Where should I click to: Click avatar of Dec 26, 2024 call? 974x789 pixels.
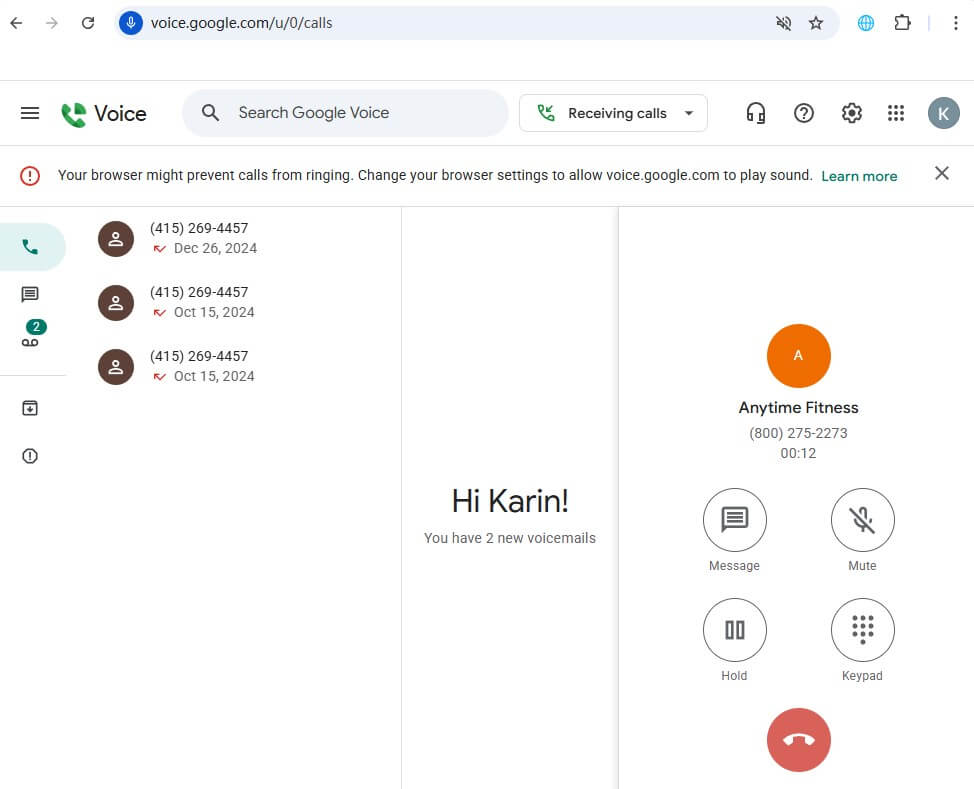click(116, 239)
